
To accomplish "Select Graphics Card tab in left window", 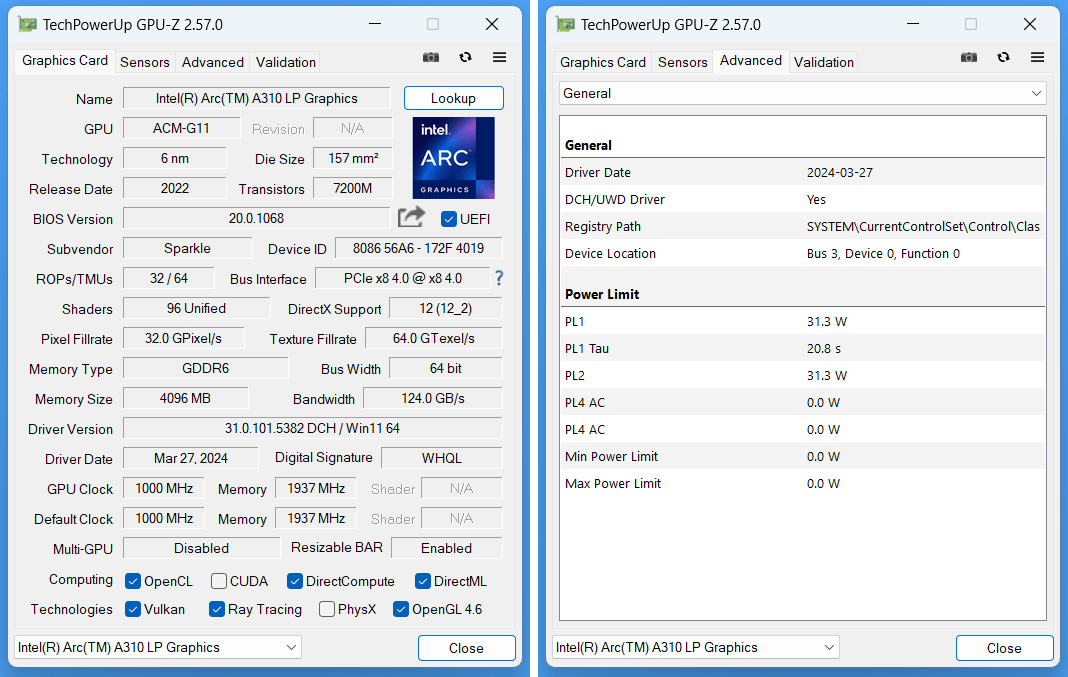I will (x=65, y=61).
